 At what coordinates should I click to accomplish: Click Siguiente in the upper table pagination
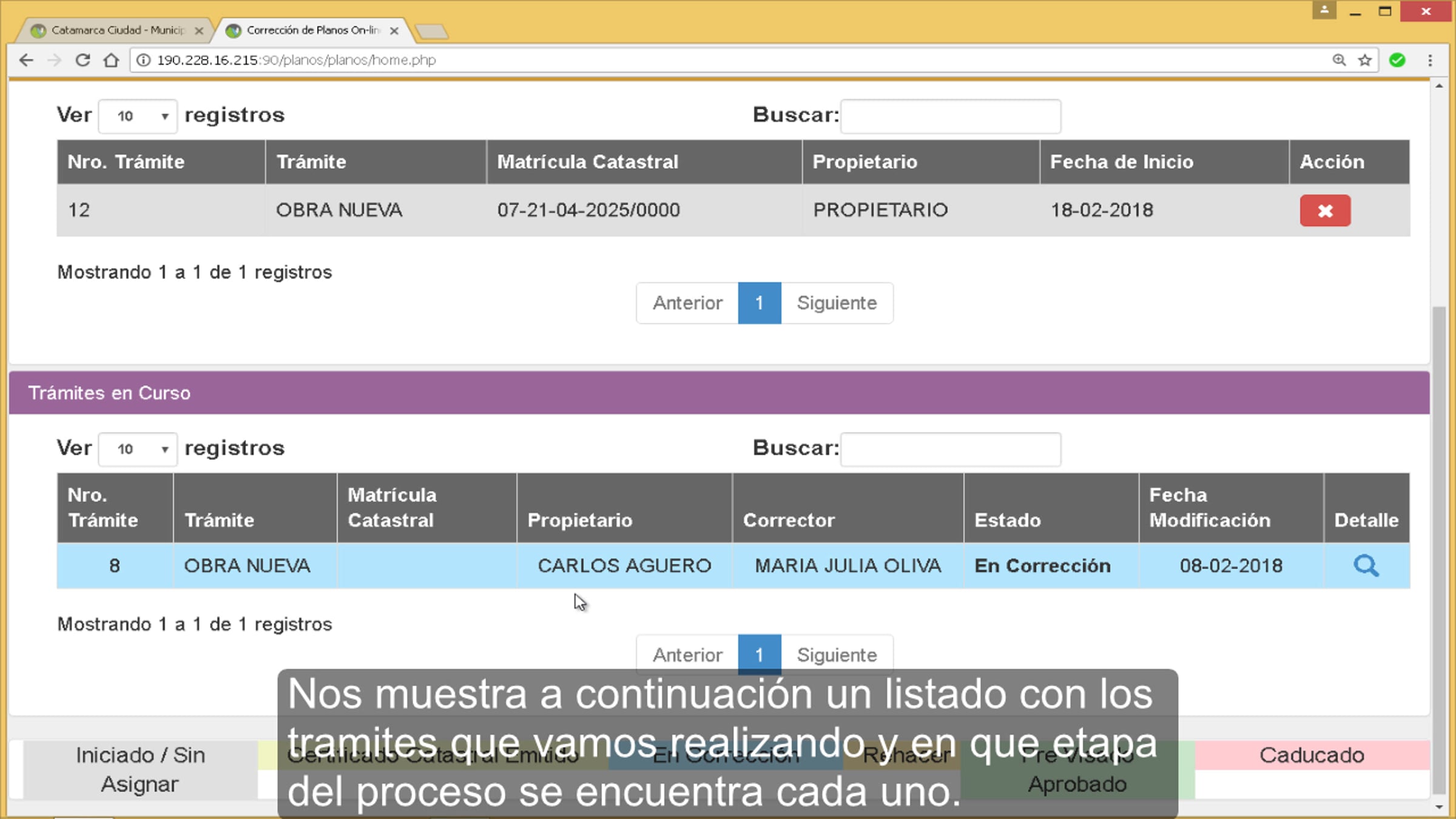pos(837,303)
